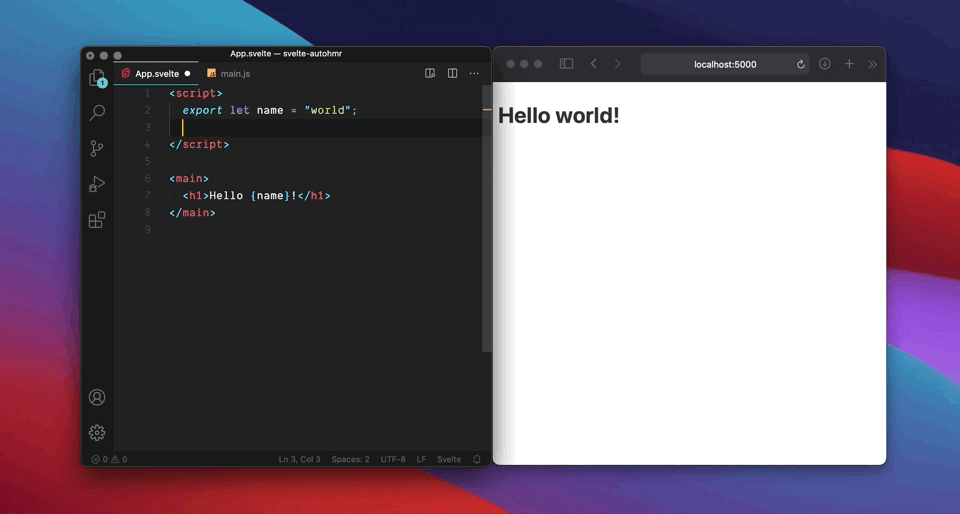Open the Manage gear menu
This screenshot has height=514, width=960.
[97, 433]
